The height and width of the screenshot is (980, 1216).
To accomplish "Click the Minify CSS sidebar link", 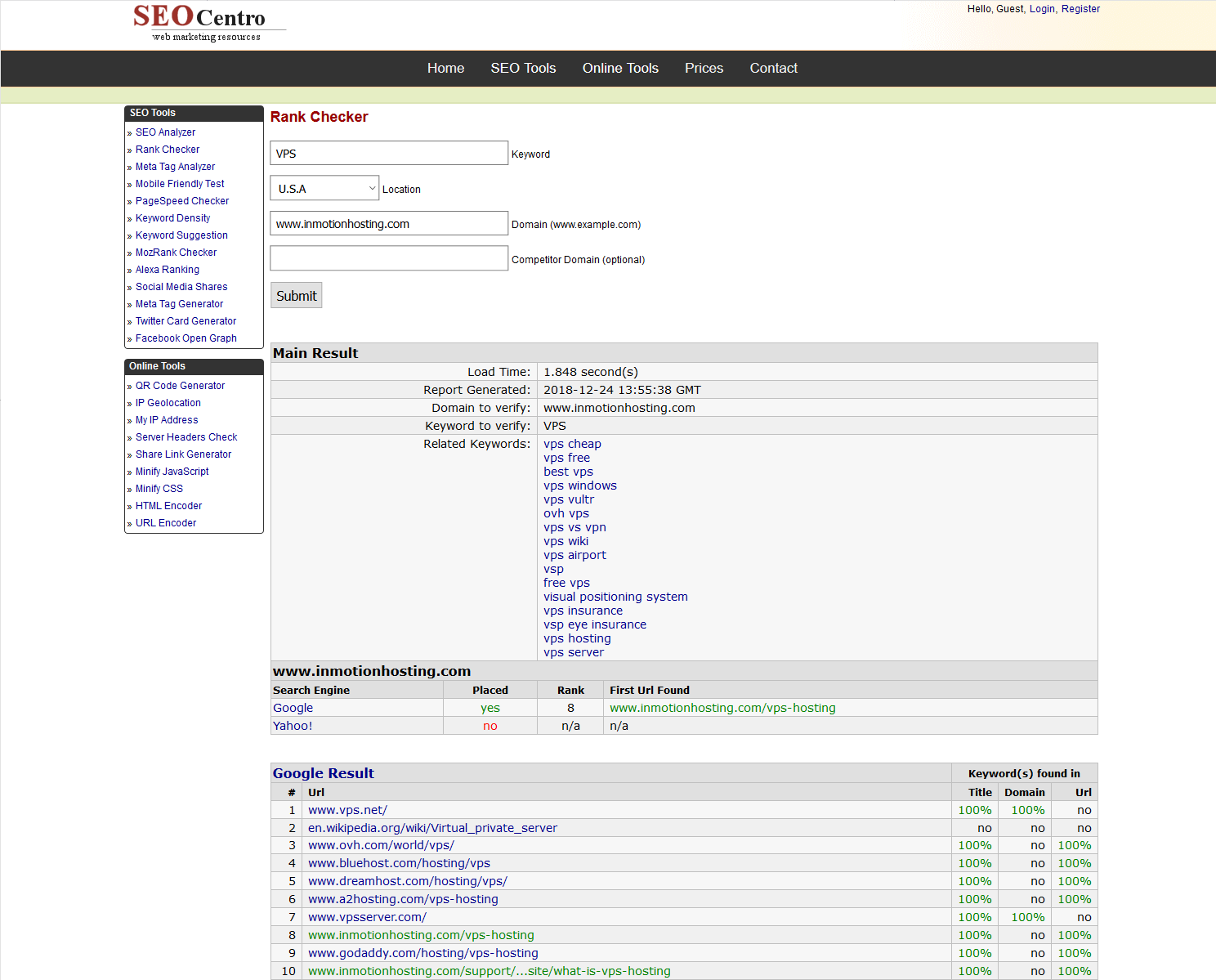I will tap(159, 489).
